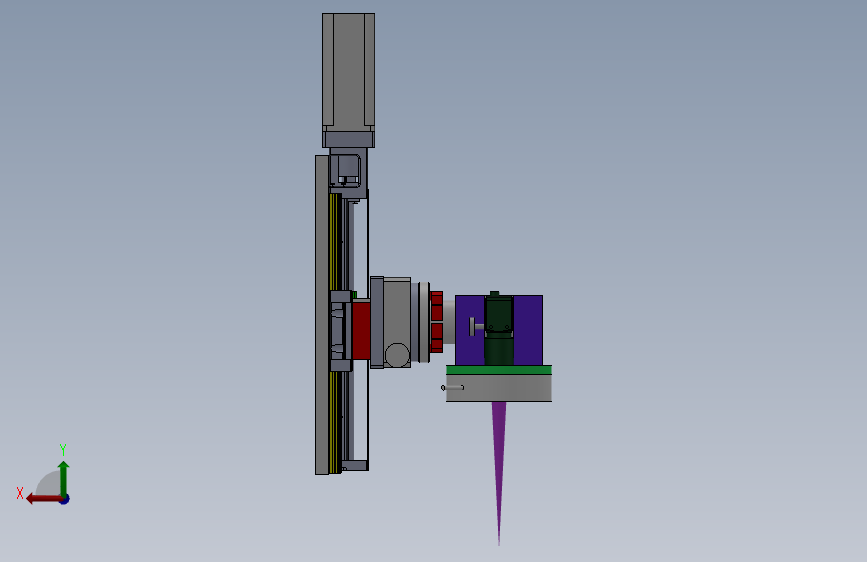The height and width of the screenshot is (562, 867).
Task: Select the dark green center component between purple blocks
Action: 499,329
